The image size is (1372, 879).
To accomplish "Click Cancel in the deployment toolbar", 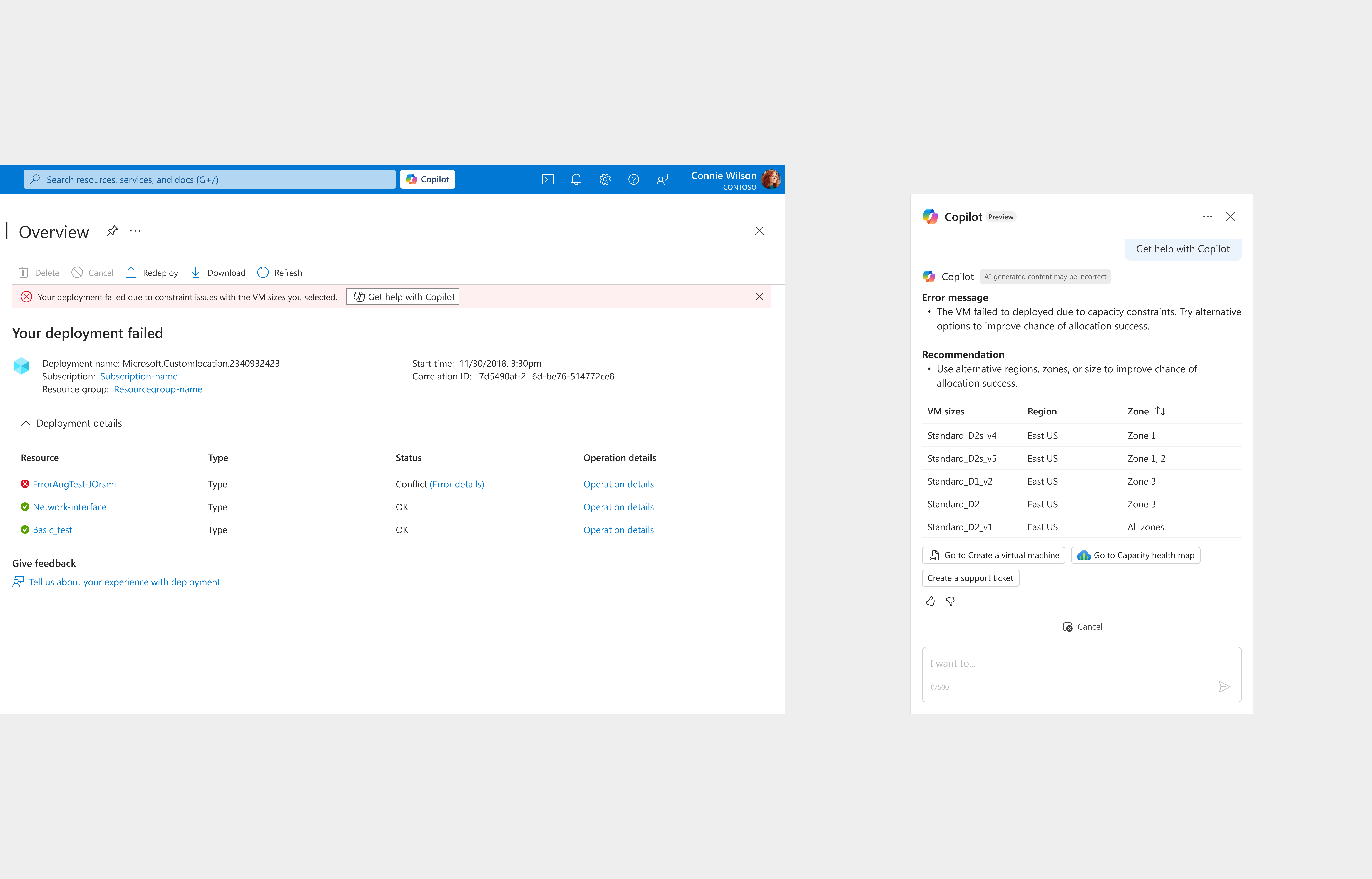I will tap(93, 273).
